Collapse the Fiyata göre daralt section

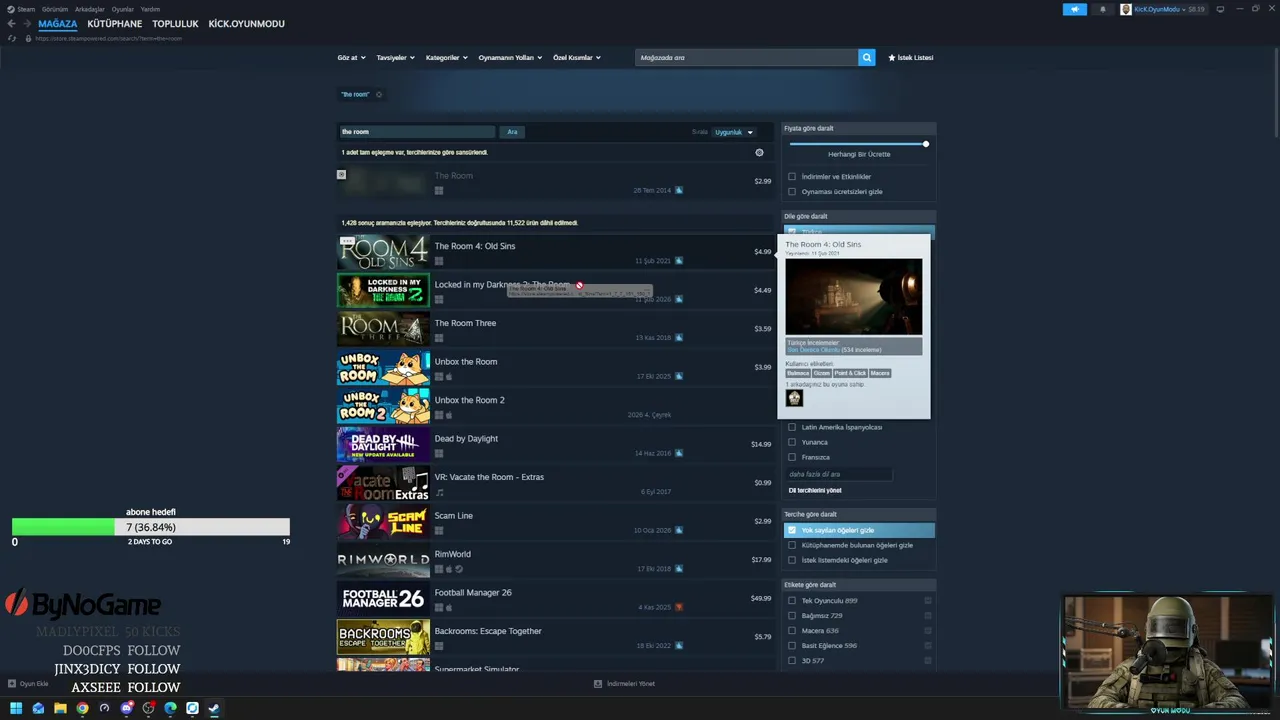(859, 128)
